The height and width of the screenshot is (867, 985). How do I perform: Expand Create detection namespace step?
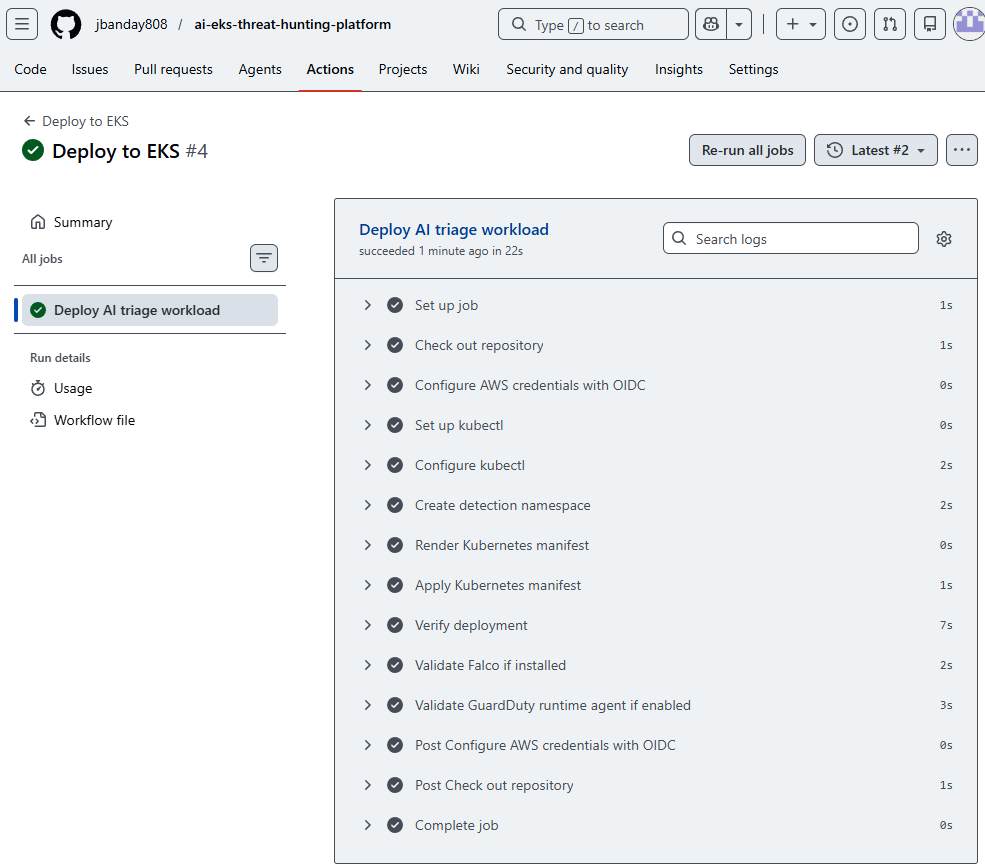[x=656, y=505]
